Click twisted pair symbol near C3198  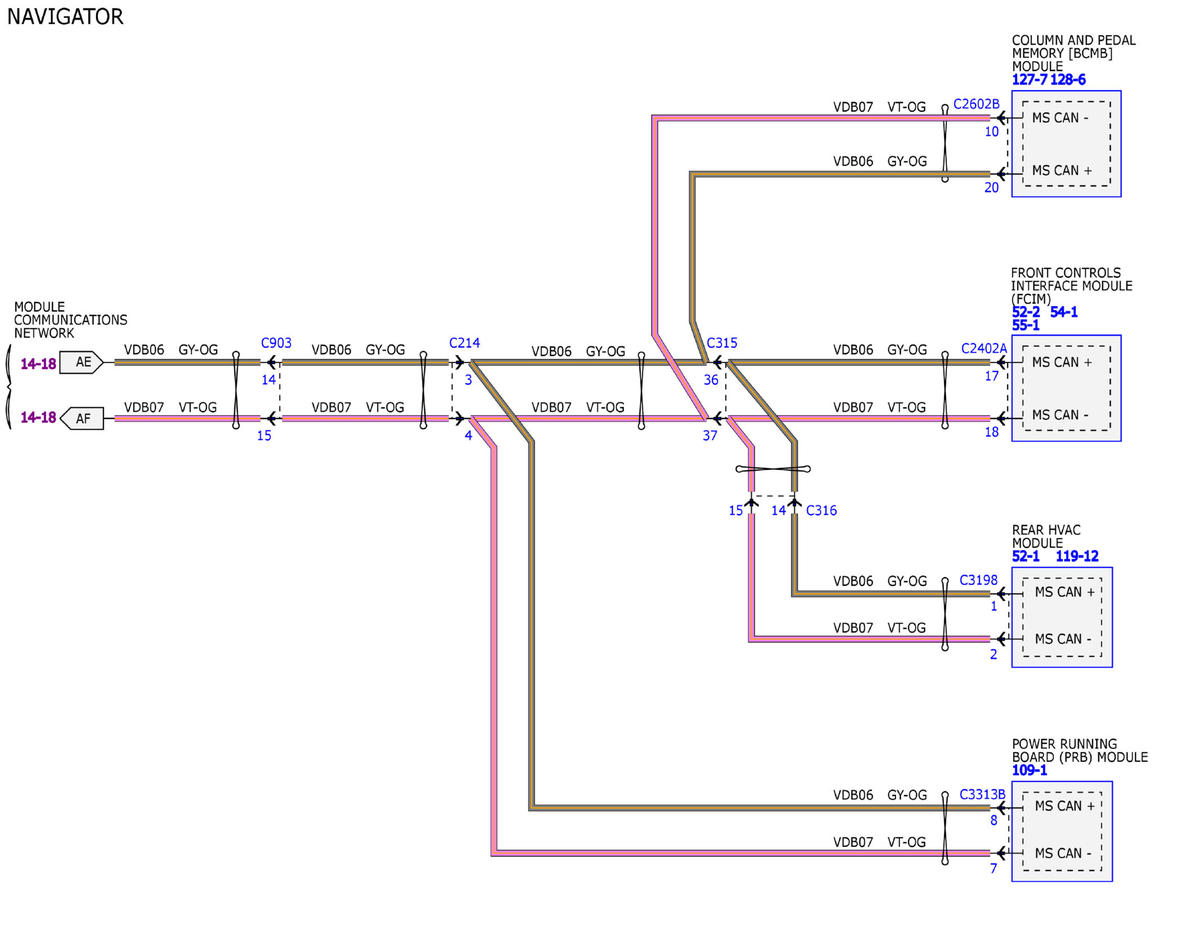pyautogui.click(x=945, y=616)
